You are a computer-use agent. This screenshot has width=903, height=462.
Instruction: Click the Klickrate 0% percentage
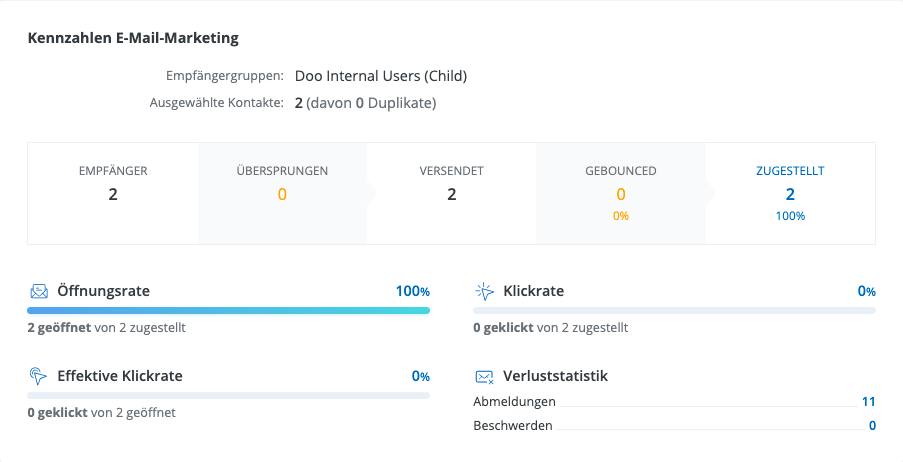tap(866, 292)
